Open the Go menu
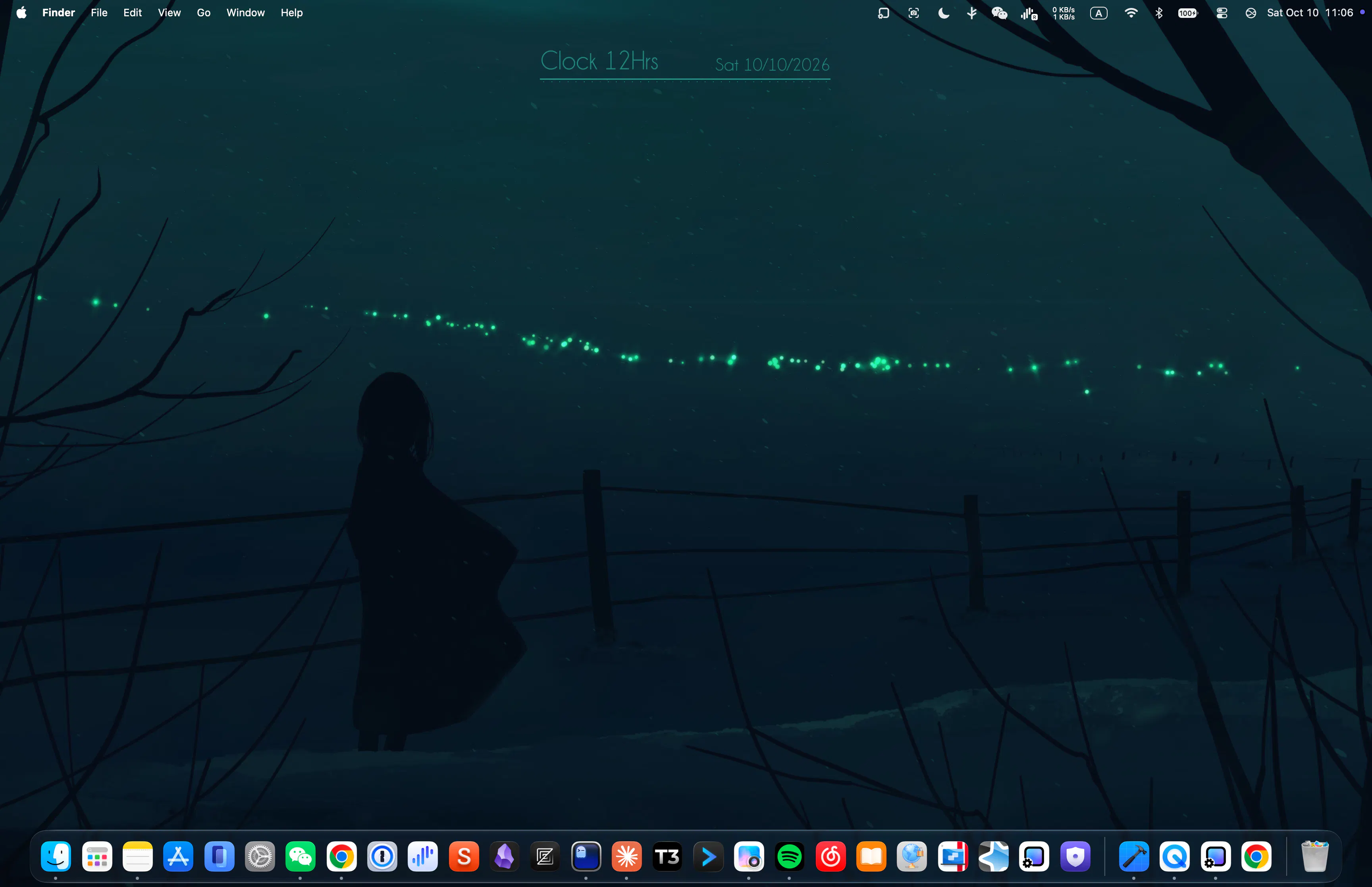The height and width of the screenshot is (887, 1372). 204,13
